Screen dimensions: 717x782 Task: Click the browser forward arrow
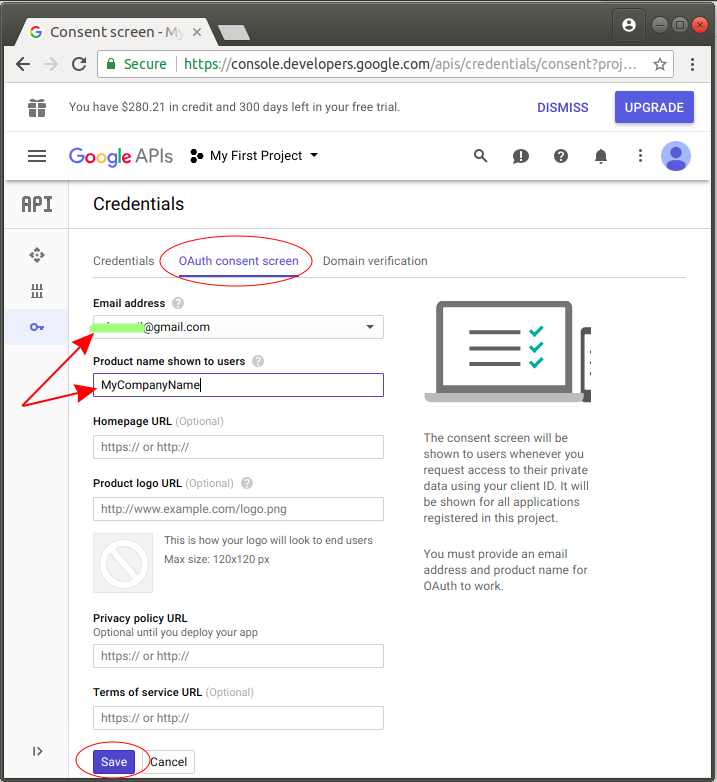51,64
